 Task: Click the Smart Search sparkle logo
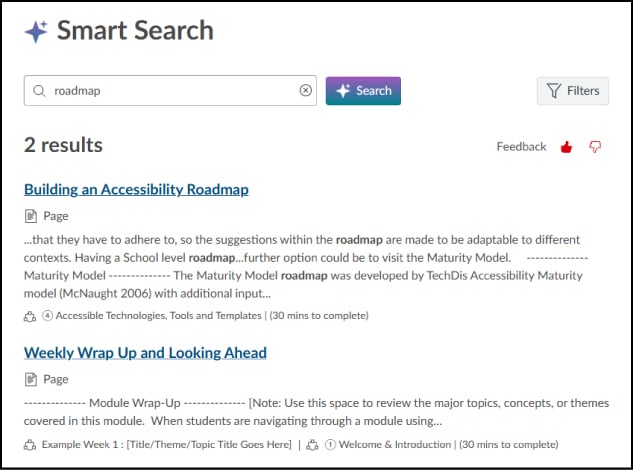tap(36, 31)
